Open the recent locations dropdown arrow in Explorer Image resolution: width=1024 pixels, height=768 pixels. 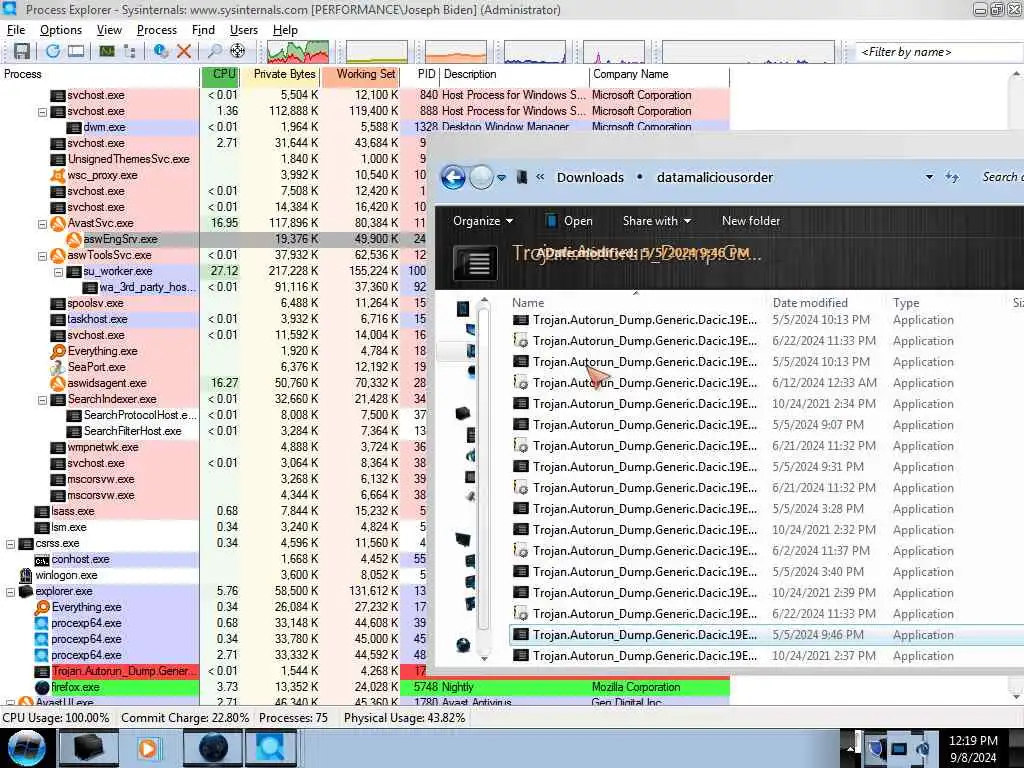coord(502,178)
